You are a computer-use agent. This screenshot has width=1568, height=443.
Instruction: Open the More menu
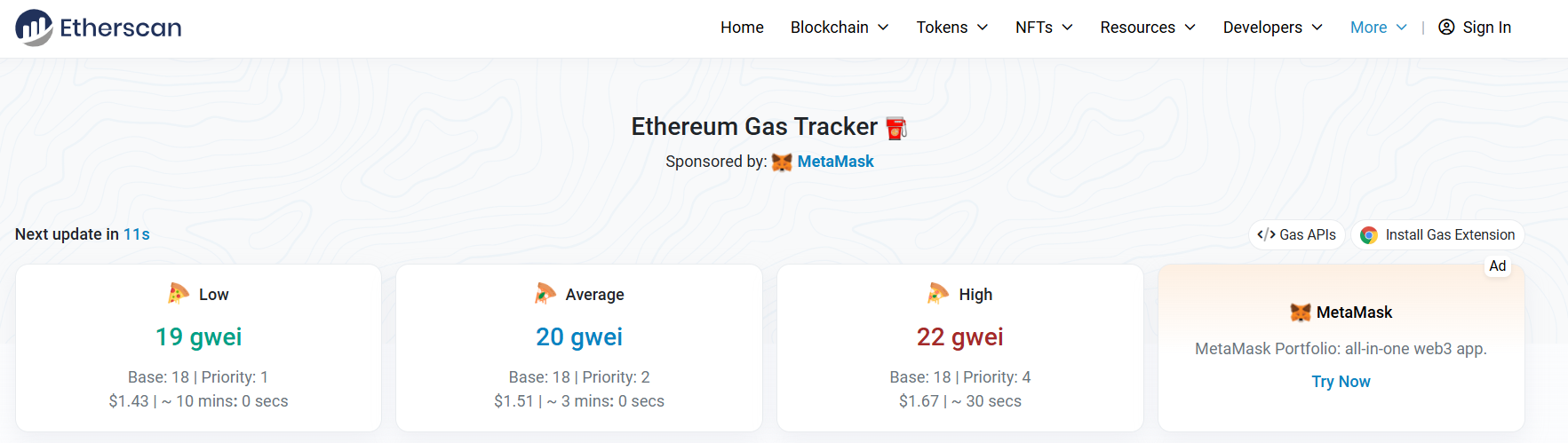click(1378, 28)
